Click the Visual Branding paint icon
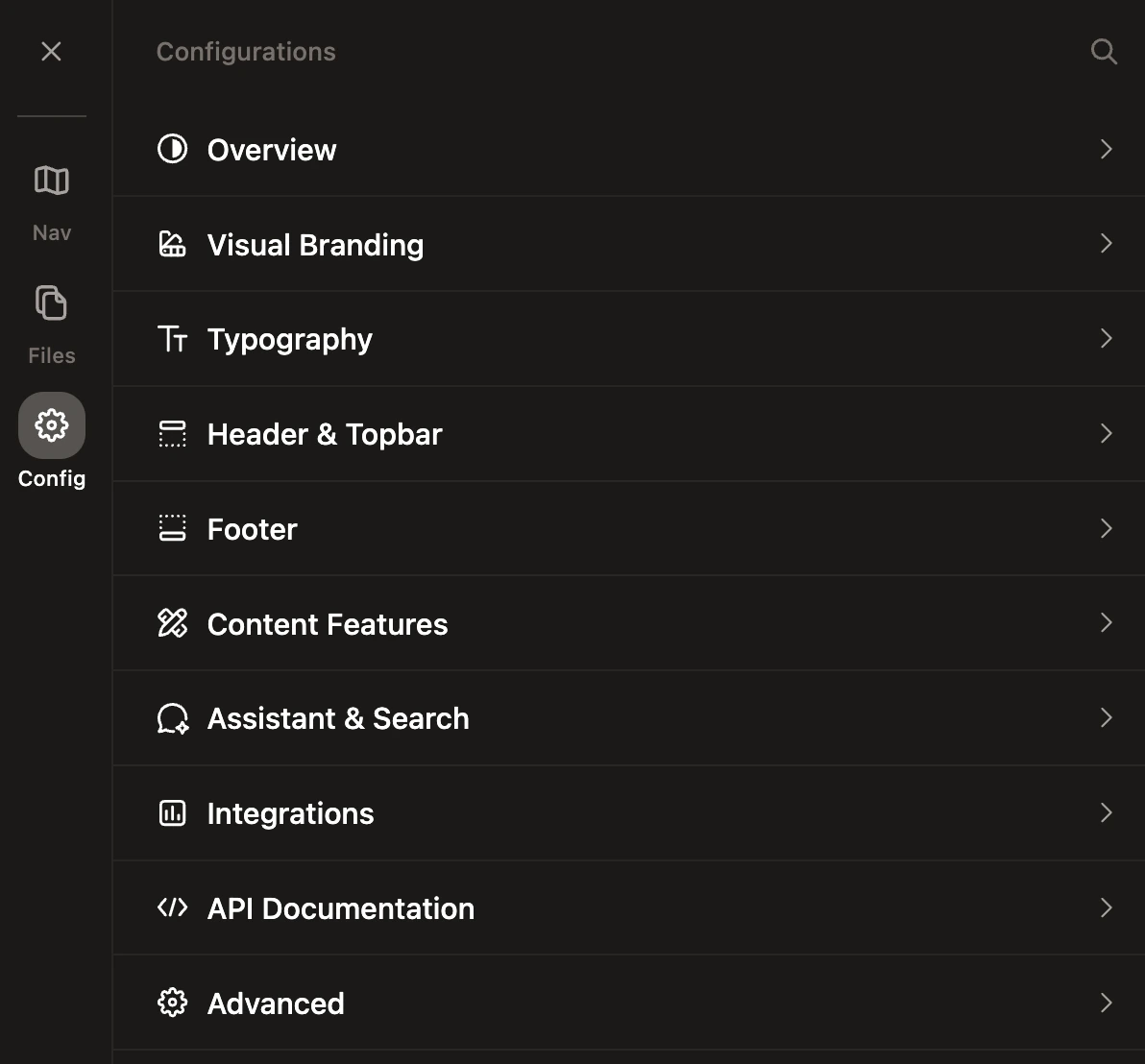This screenshot has width=1145, height=1064. click(x=172, y=244)
